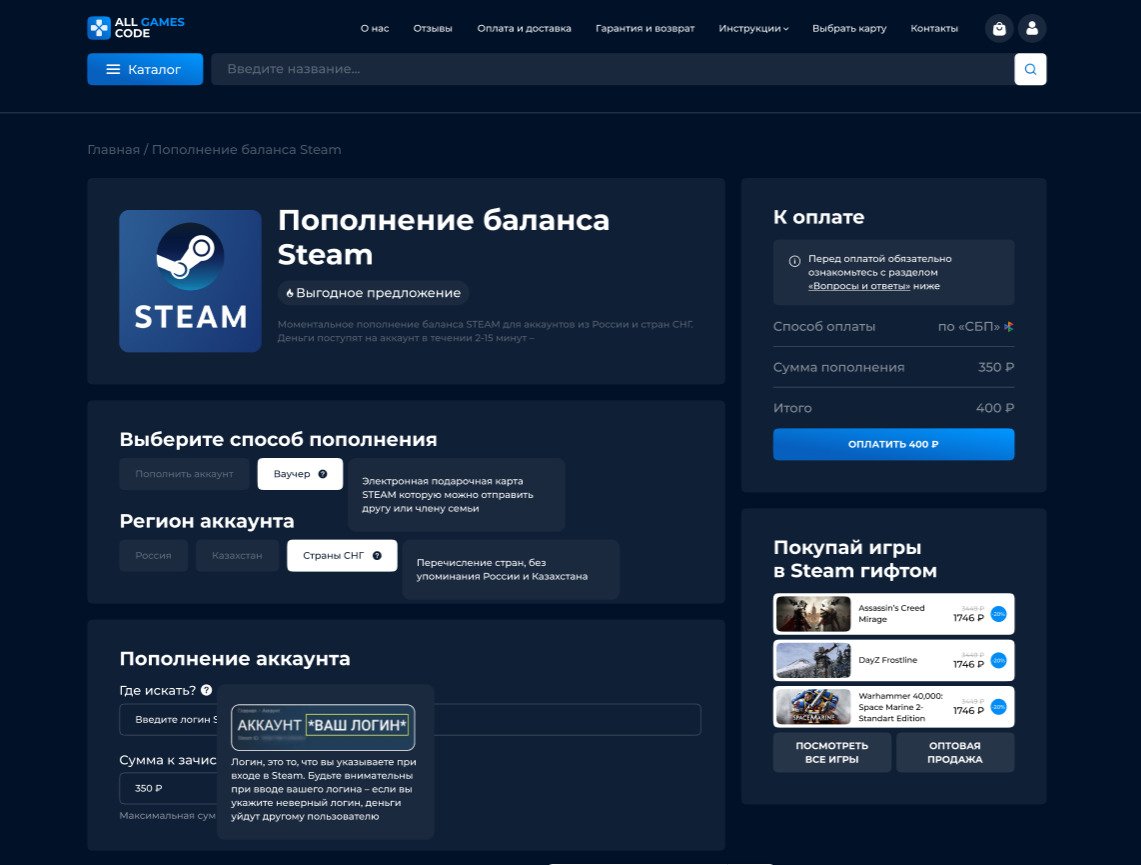The height and width of the screenshot is (865, 1141).
Task: Open Оплата и доставка page
Action: pos(524,28)
